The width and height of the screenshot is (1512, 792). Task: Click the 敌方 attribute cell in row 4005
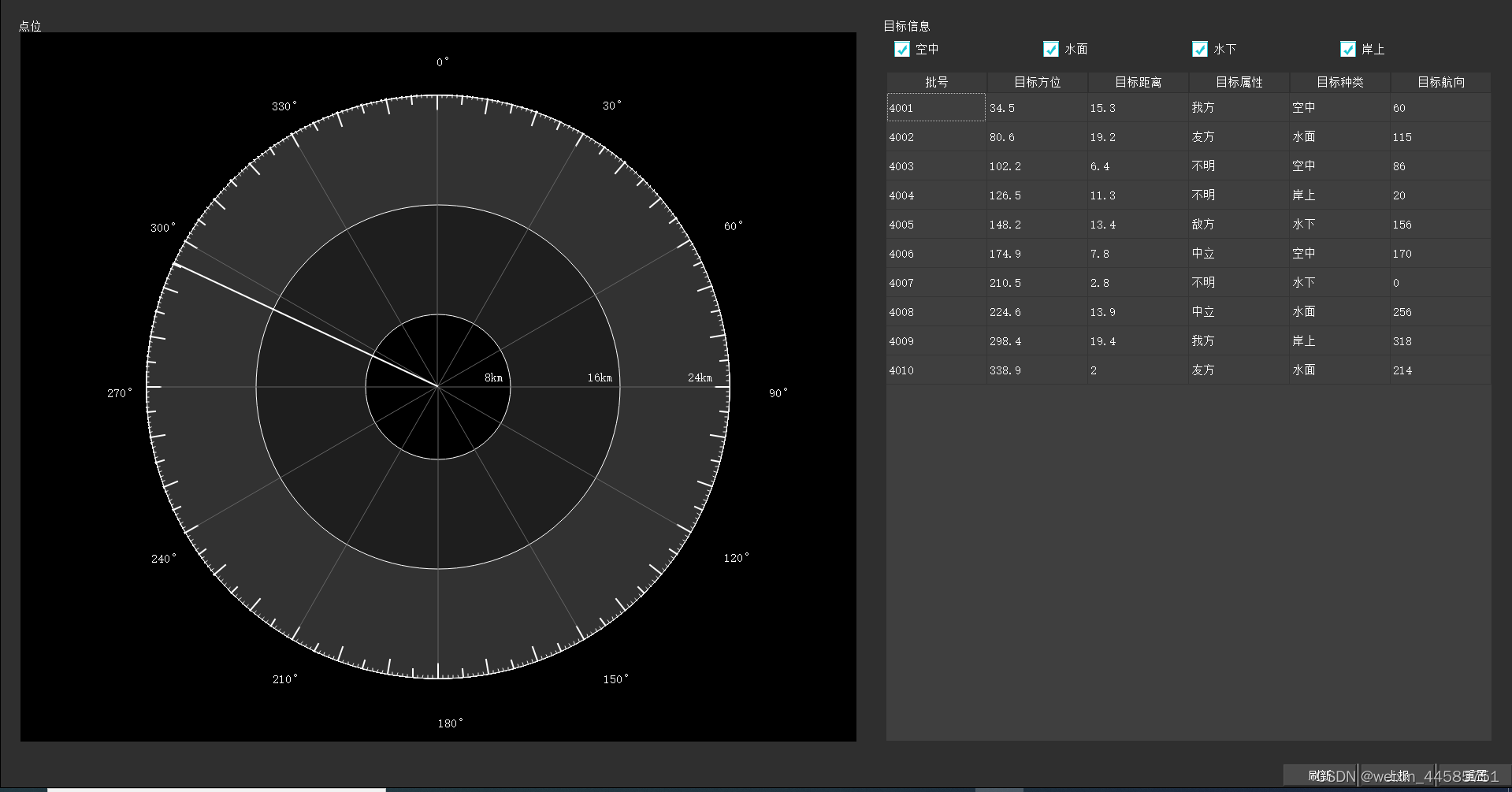1239,225
